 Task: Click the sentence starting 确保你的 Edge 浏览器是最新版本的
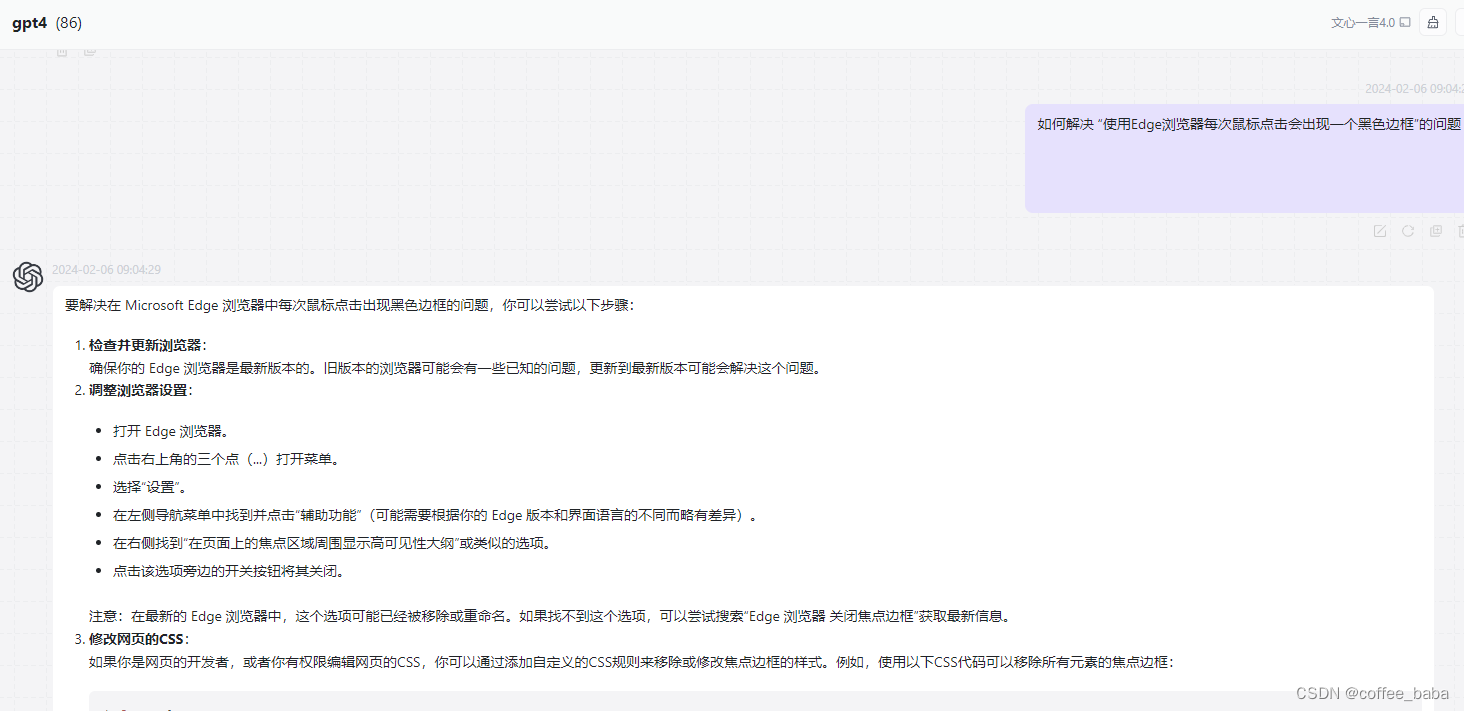pos(458,368)
